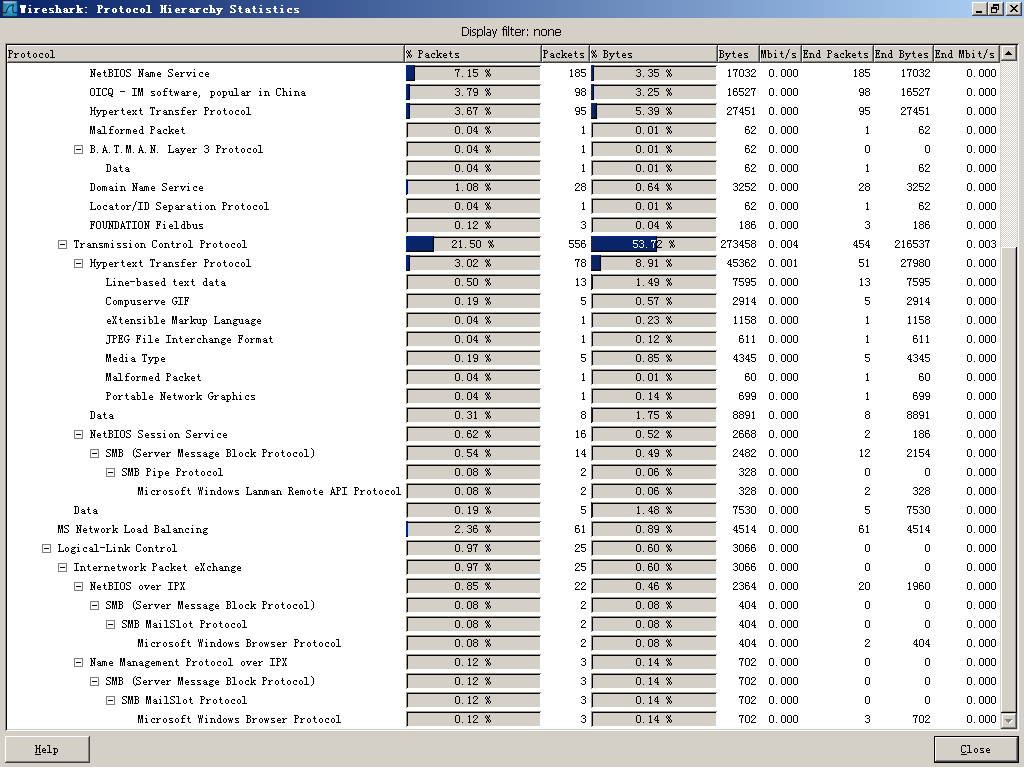This screenshot has height=768, width=1024.
Task: Click scrollbar up arrow
Action: (1009, 54)
